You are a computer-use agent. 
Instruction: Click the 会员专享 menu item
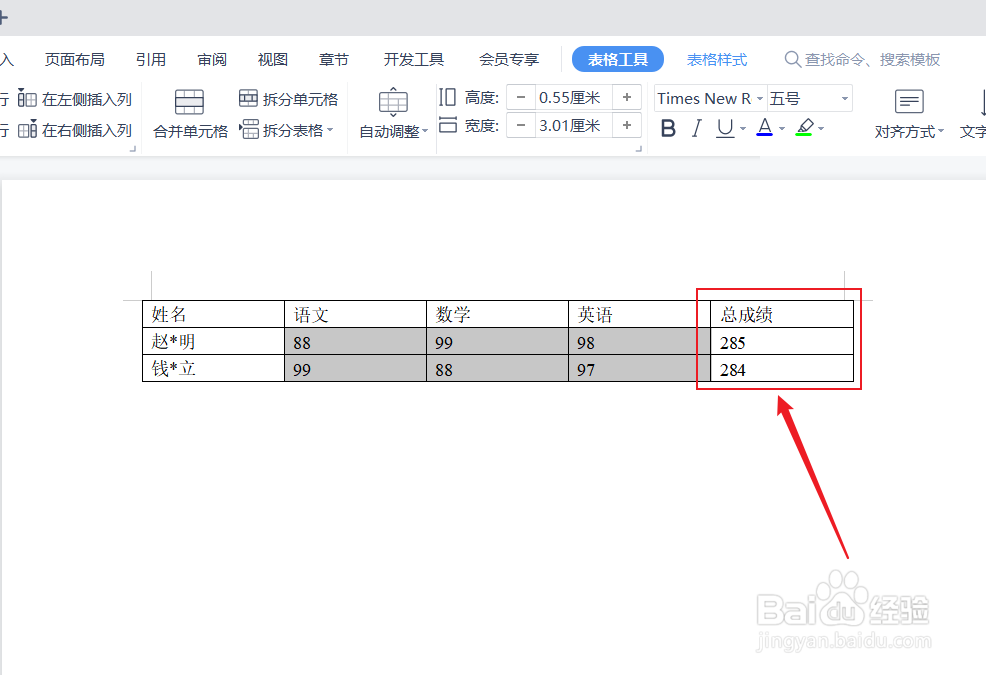point(508,59)
